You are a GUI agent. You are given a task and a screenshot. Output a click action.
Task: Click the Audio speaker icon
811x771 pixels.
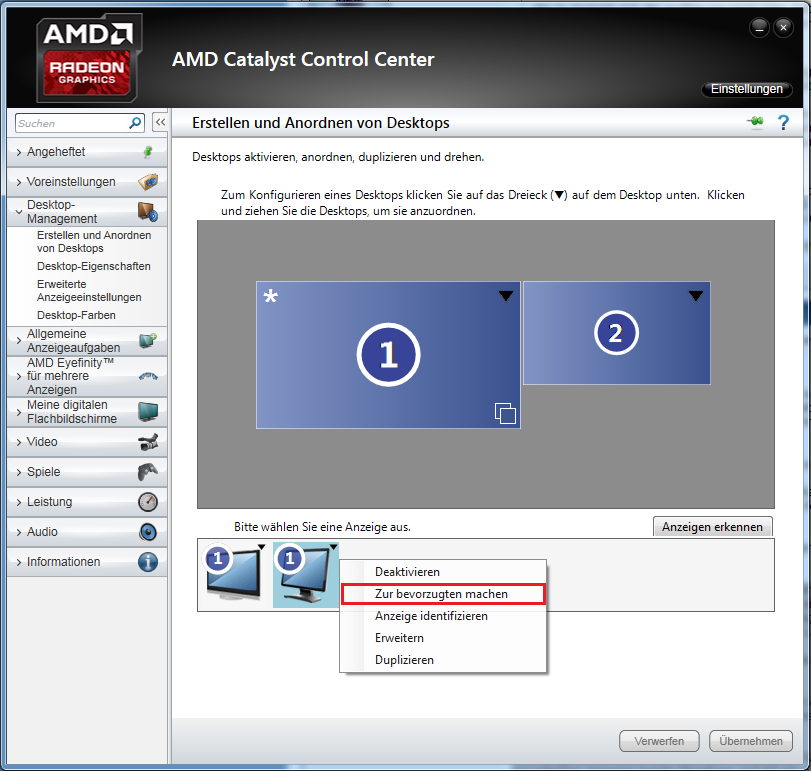[148, 532]
